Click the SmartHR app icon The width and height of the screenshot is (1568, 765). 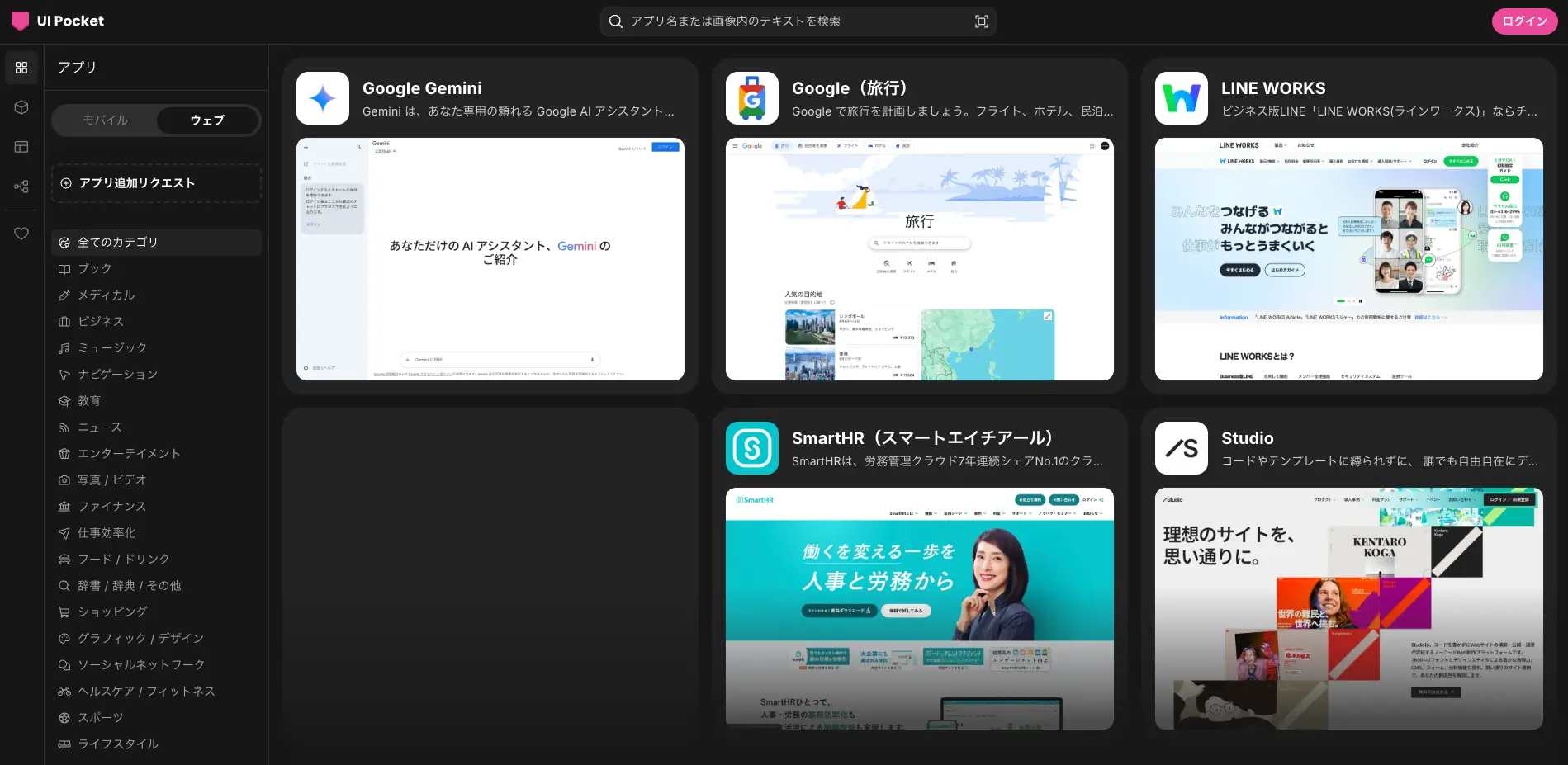(x=752, y=448)
